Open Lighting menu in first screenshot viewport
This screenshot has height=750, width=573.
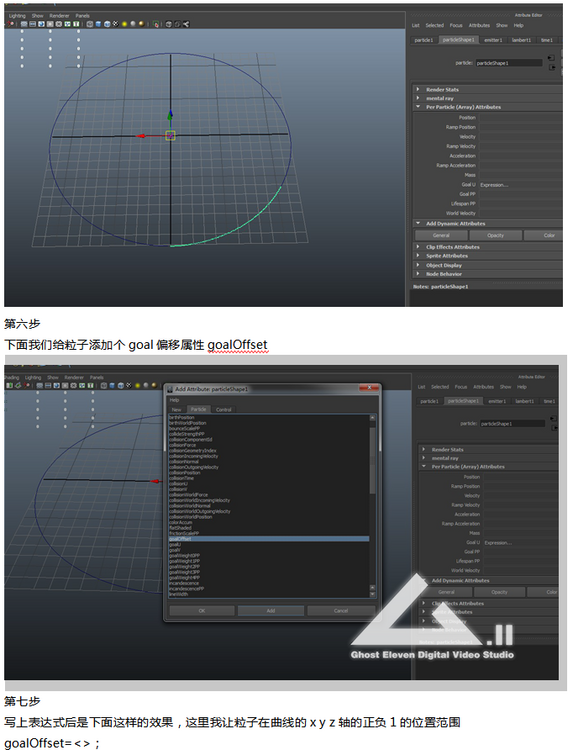click(x=17, y=16)
